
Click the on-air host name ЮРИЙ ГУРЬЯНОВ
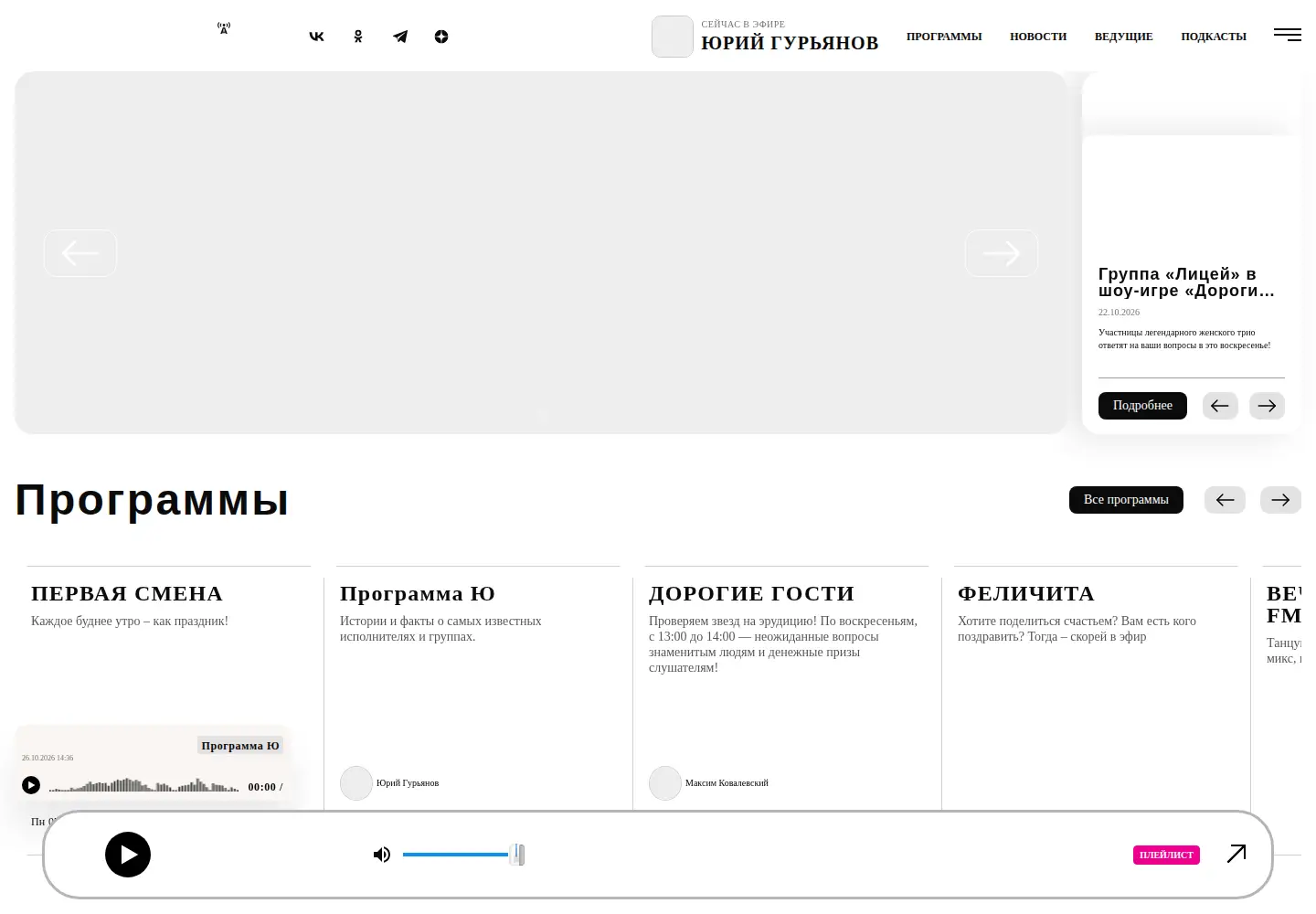point(790,43)
